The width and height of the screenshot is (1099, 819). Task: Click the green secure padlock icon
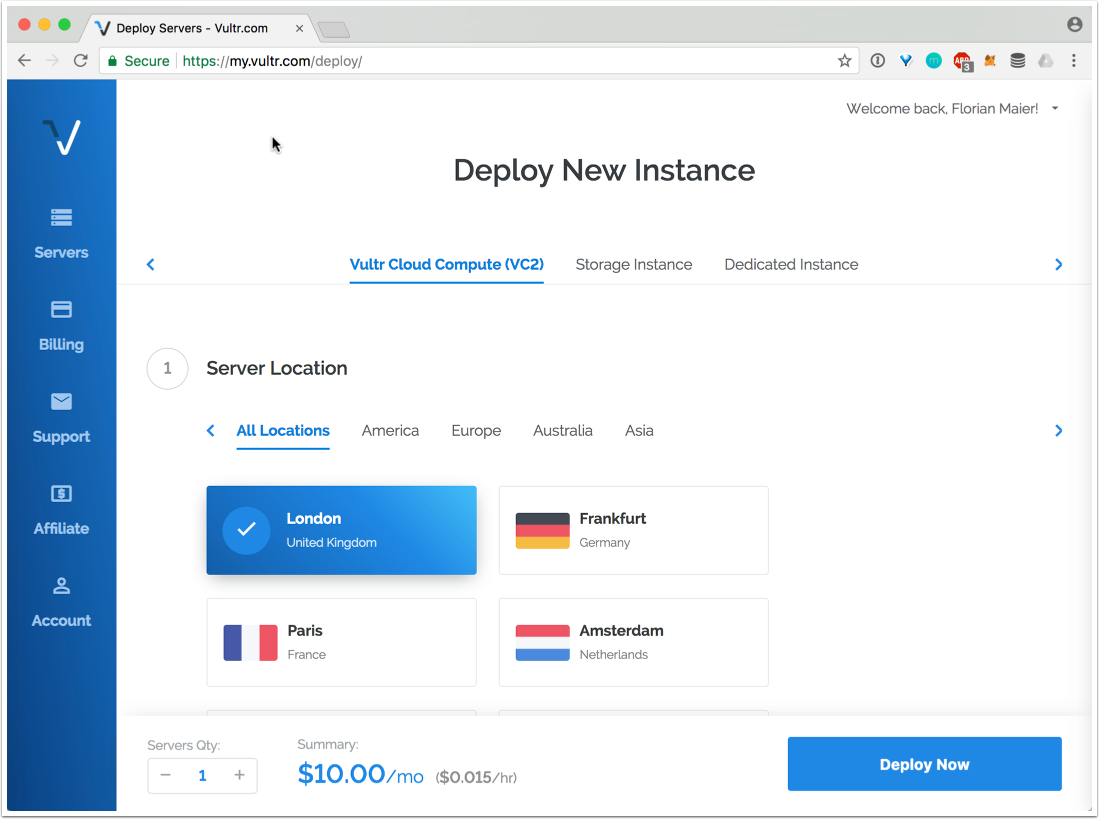(x=112, y=61)
